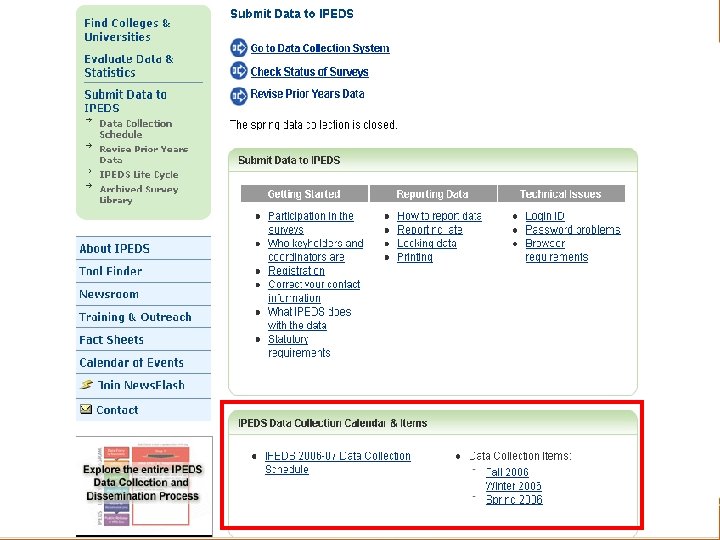Screen dimensions: 720x540
Task: Open Evaluate Data & Statistics section
Action: (x=129, y=66)
